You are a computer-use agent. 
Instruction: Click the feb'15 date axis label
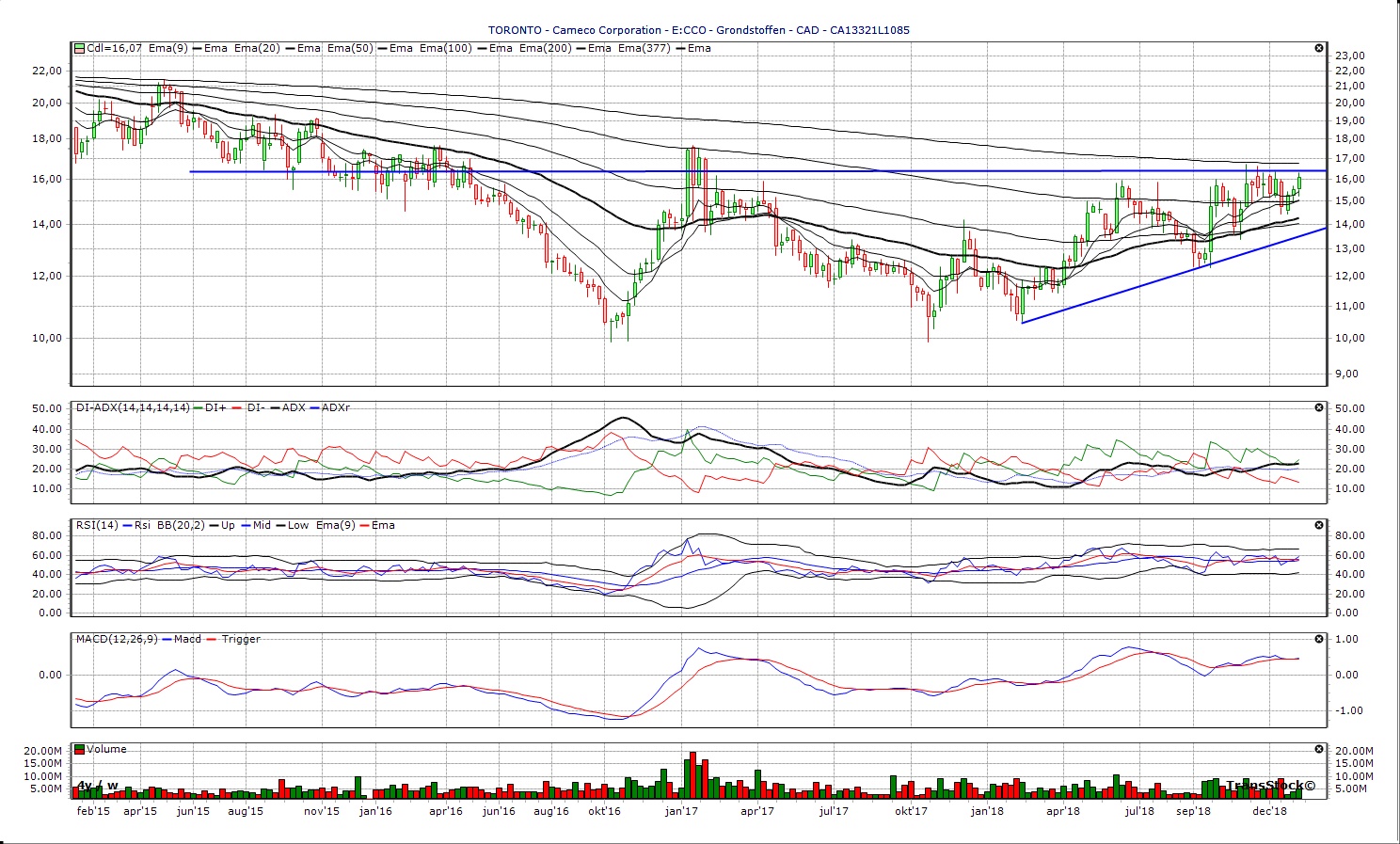coord(93,811)
